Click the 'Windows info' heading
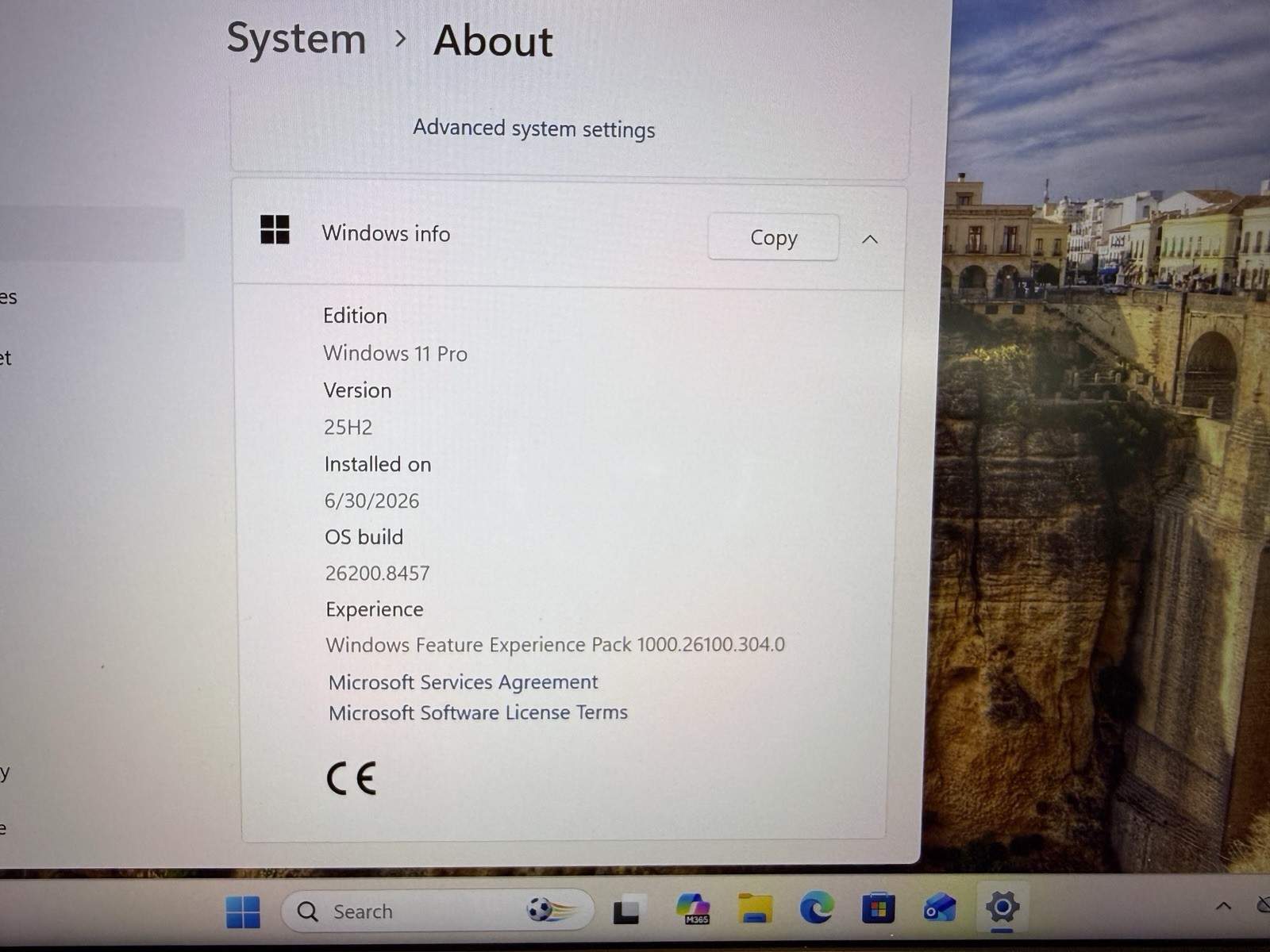This screenshot has height=952, width=1270. [386, 233]
